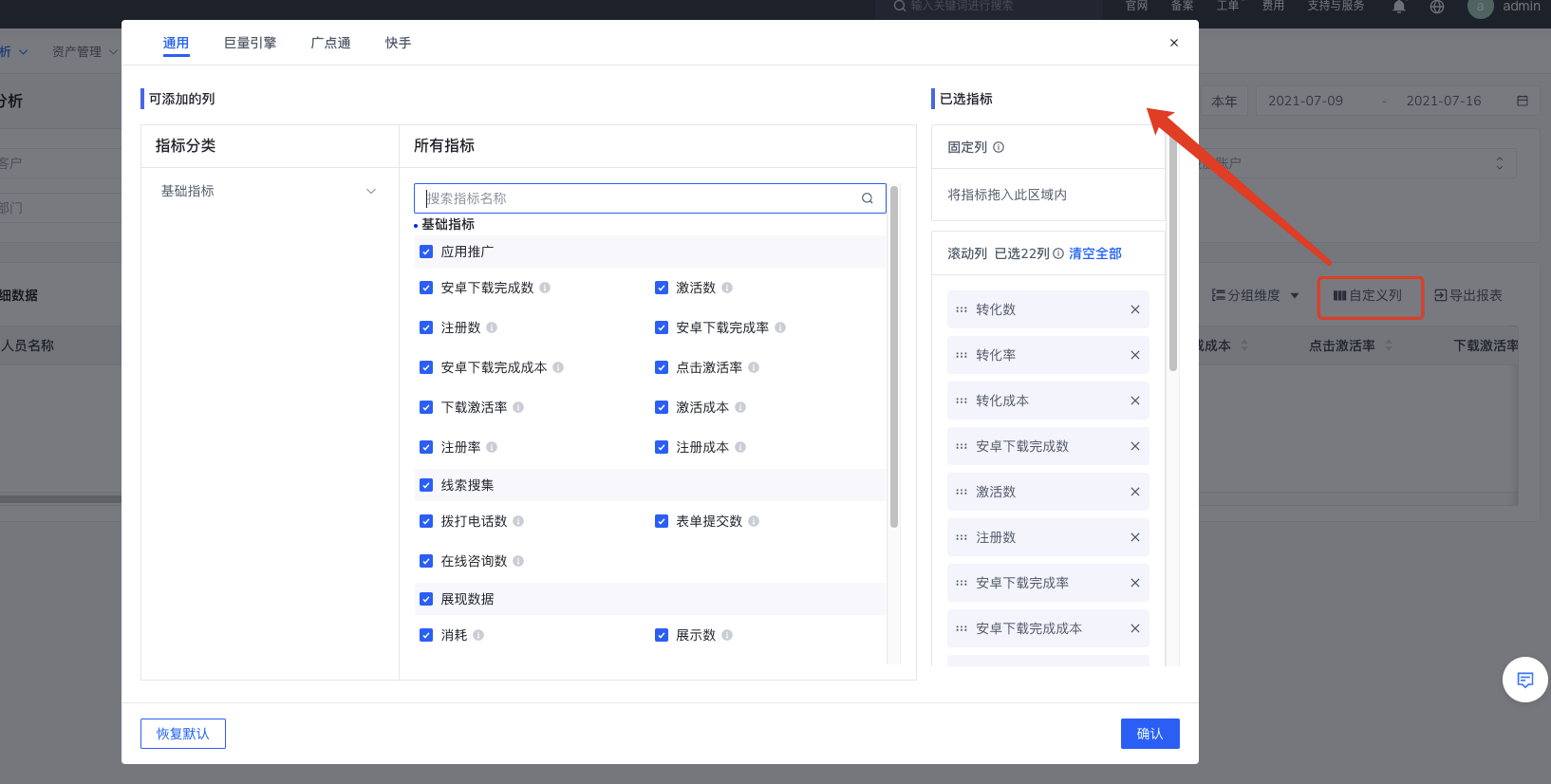1551x784 pixels.
Task: Click info icon next to 注册数 checkbox
Action: tap(492, 327)
